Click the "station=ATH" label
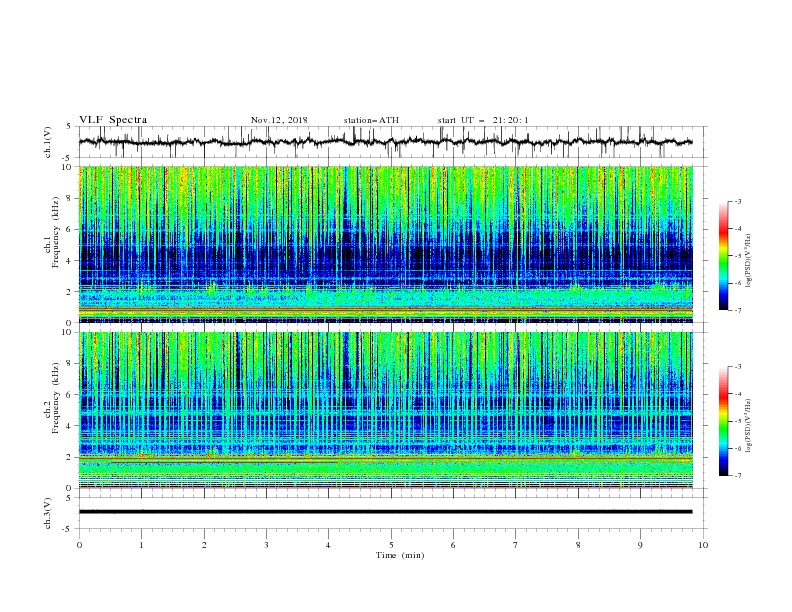792x612 pixels. pos(371,120)
